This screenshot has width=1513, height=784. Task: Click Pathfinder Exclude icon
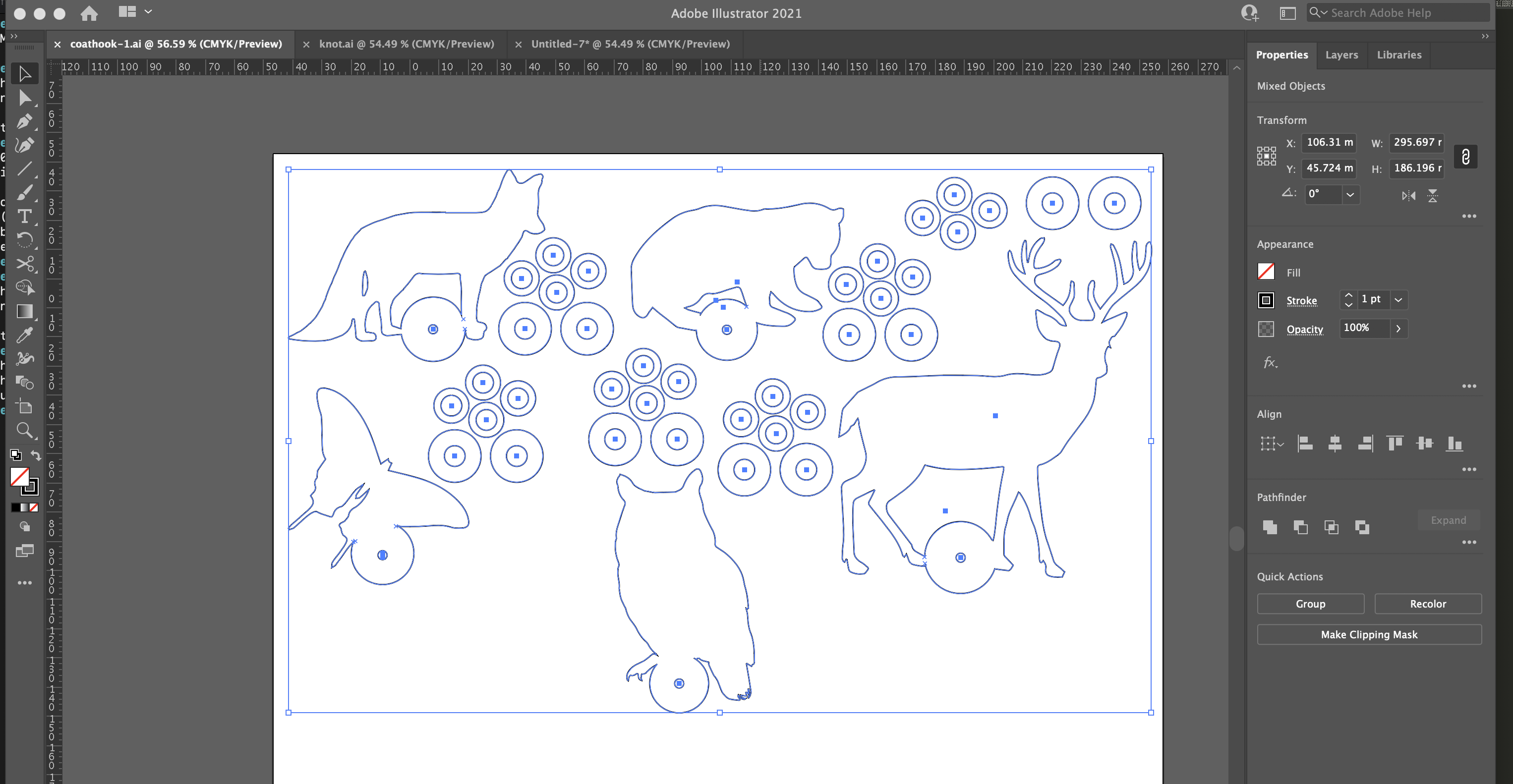pyautogui.click(x=1362, y=527)
